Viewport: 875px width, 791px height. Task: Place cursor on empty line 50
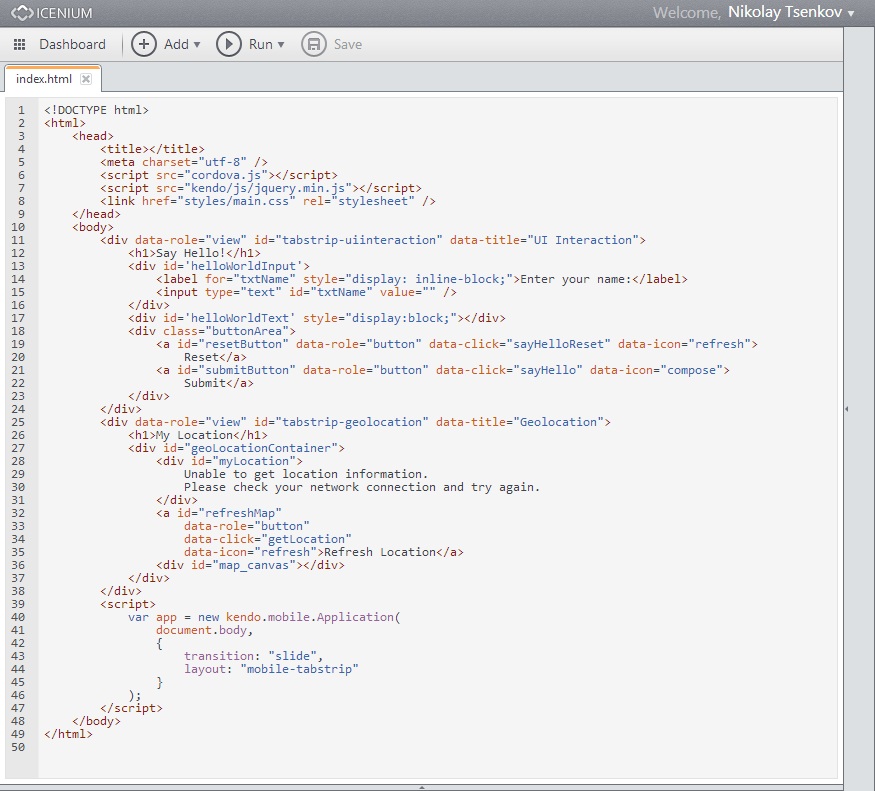[438, 747]
